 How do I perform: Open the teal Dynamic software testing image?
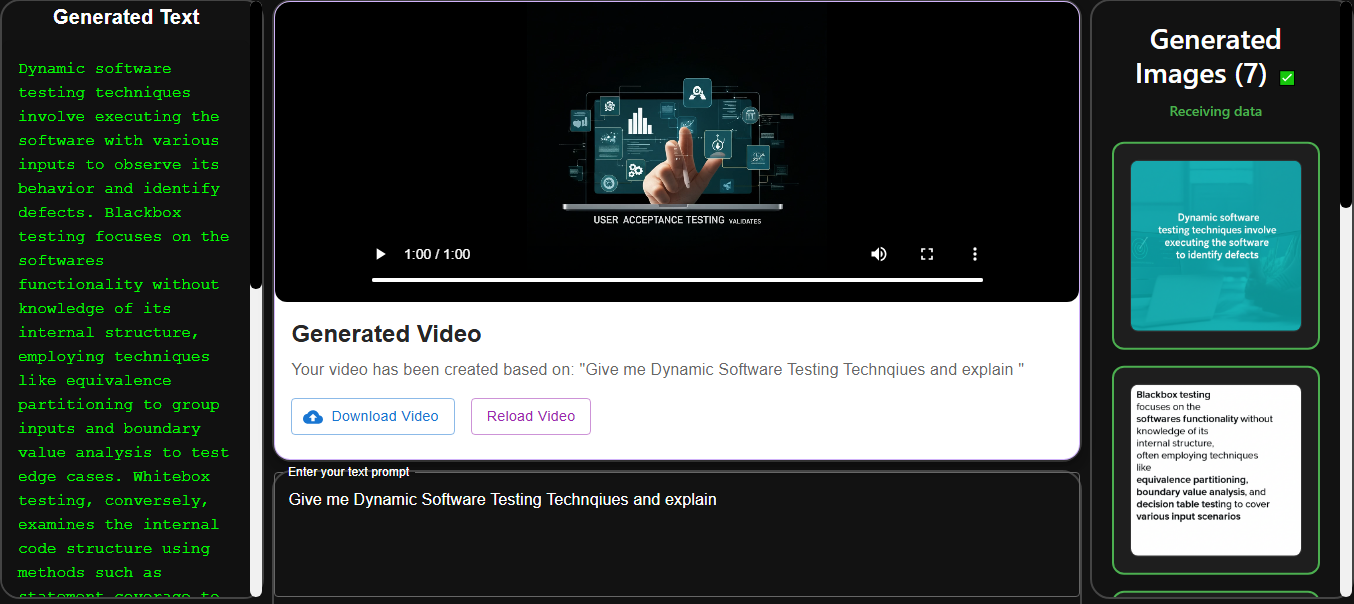click(1215, 245)
